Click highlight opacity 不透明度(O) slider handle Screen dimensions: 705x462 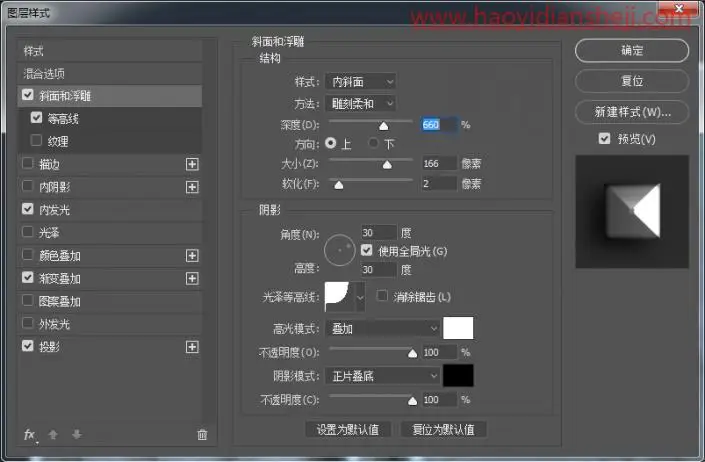[412, 353]
